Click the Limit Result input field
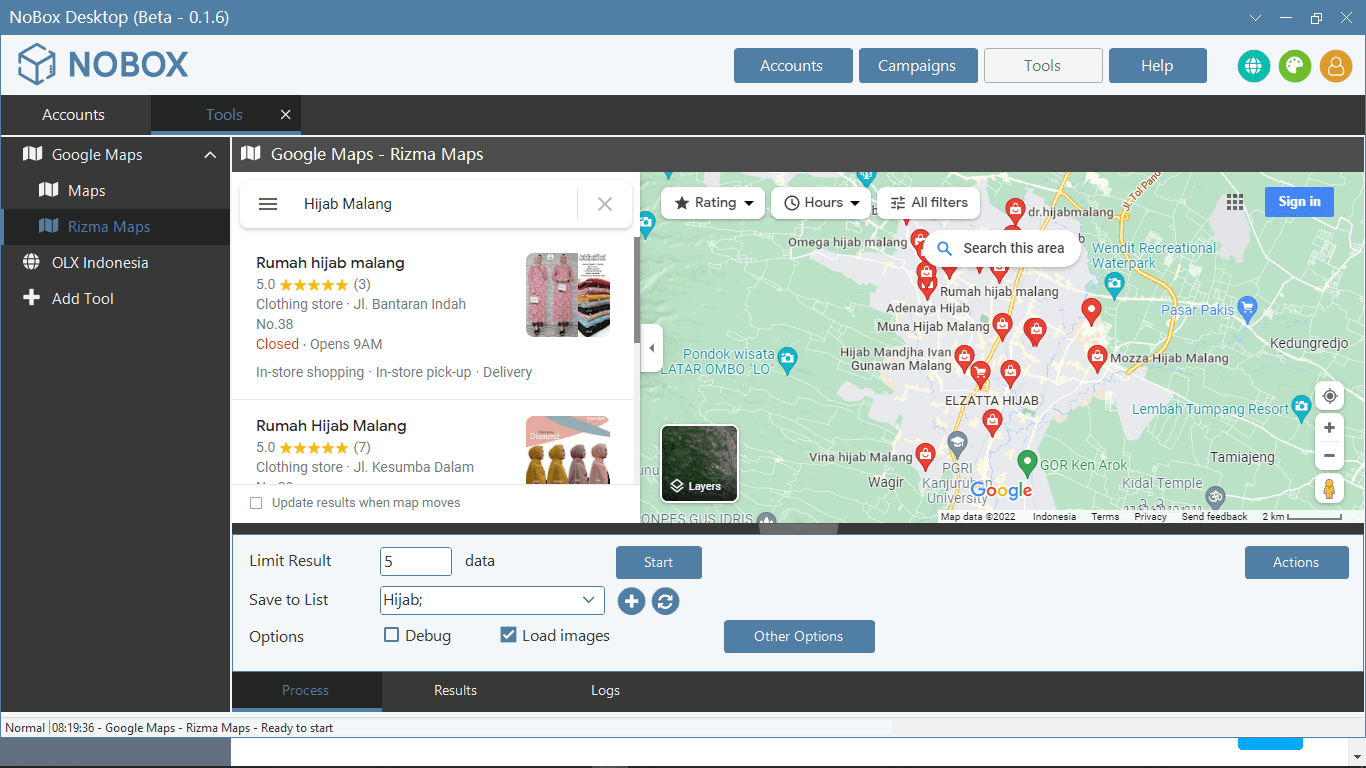Viewport: 1366px width, 768px height. pyautogui.click(x=416, y=562)
